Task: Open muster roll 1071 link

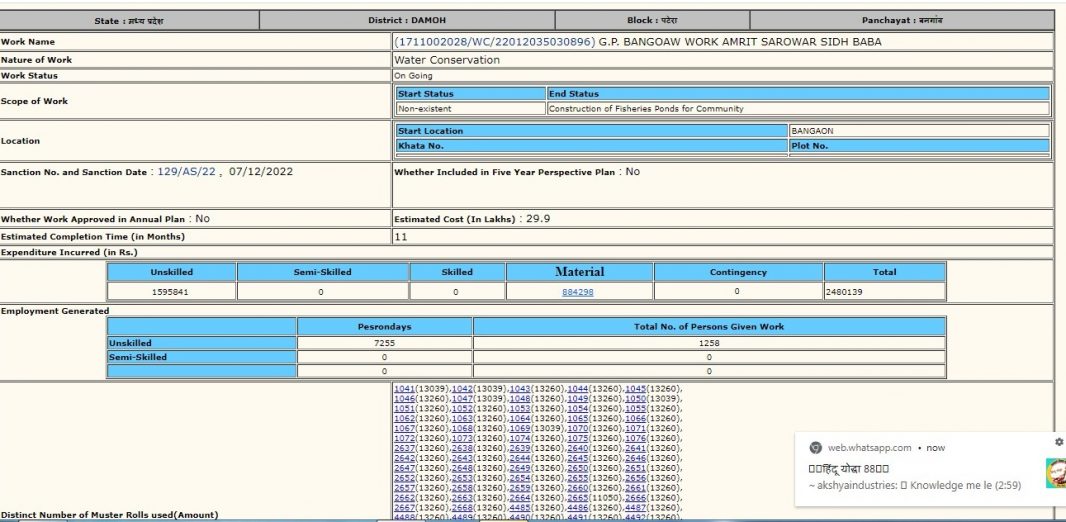Action: point(635,428)
